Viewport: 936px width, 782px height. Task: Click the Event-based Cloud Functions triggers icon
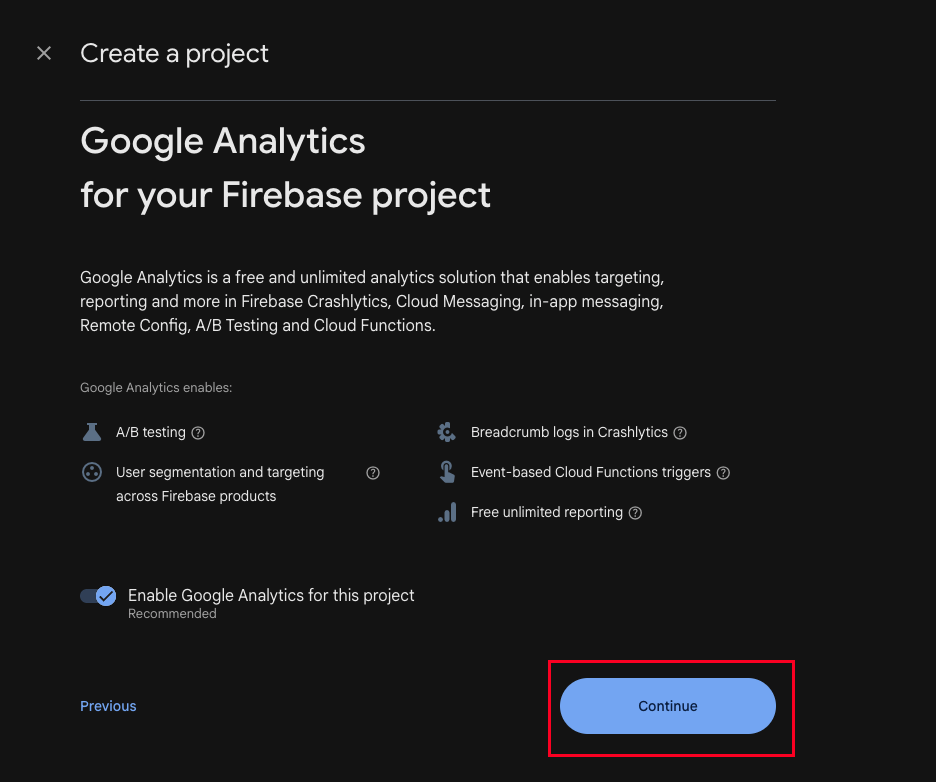click(447, 472)
